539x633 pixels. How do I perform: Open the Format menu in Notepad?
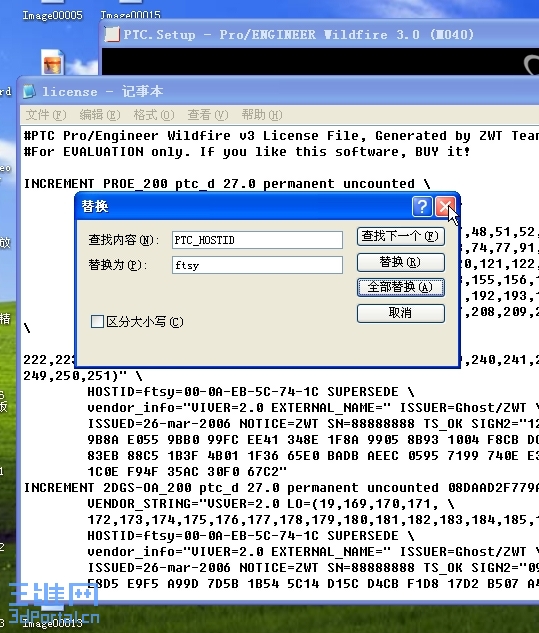[154, 115]
